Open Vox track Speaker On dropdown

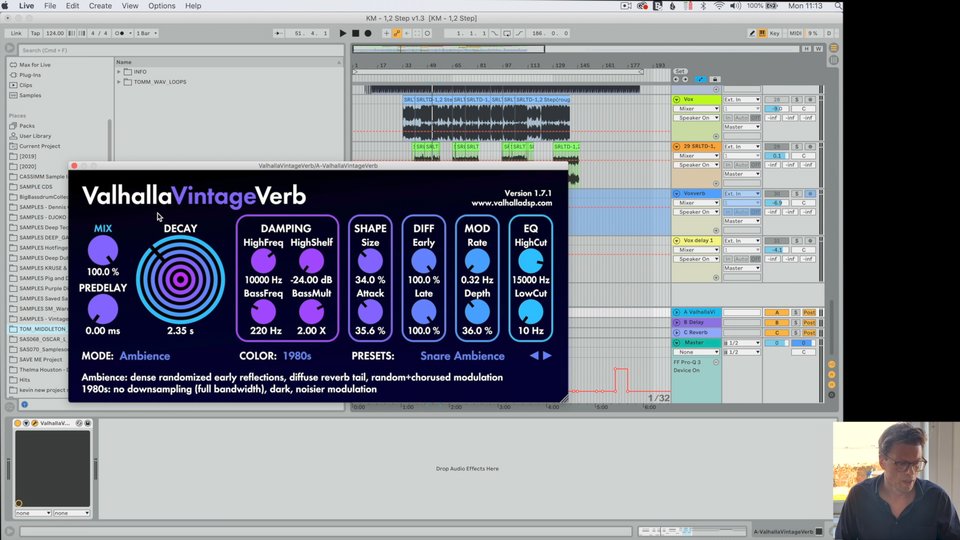point(697,118)
